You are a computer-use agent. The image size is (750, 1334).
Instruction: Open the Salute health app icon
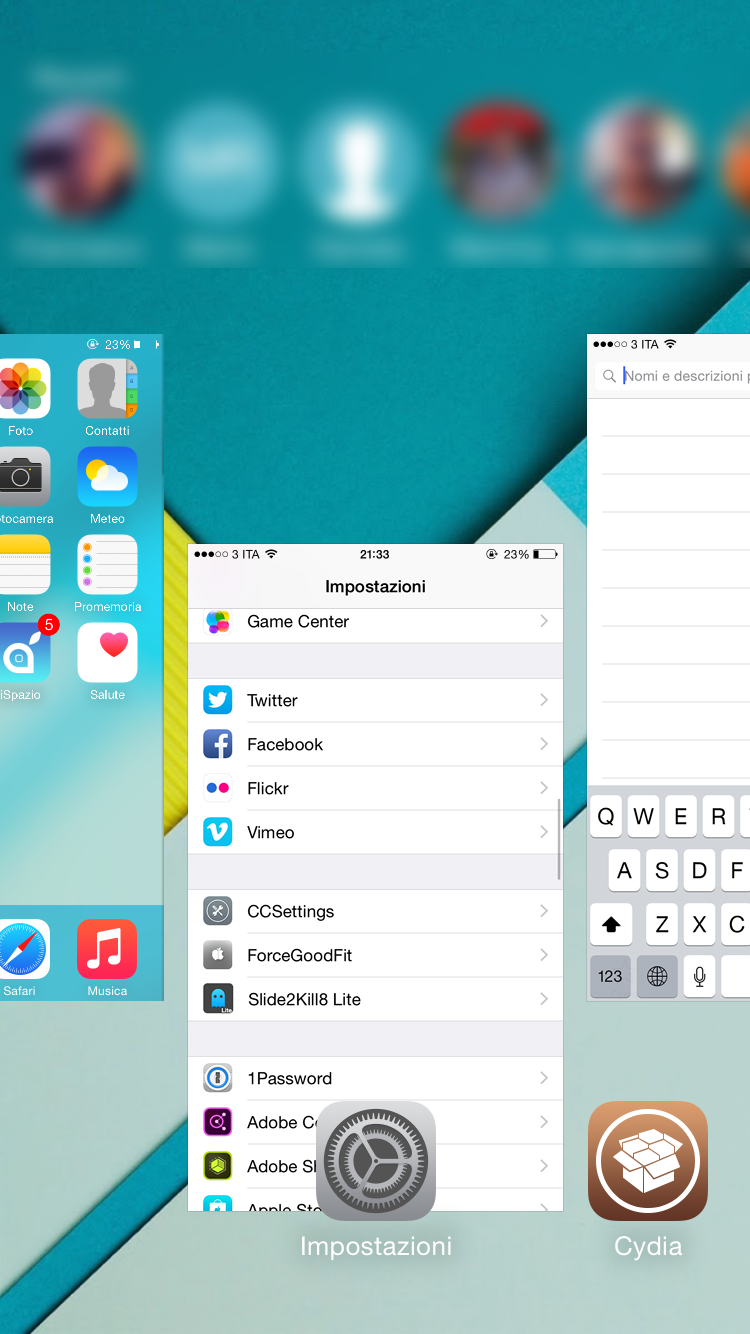107,652
